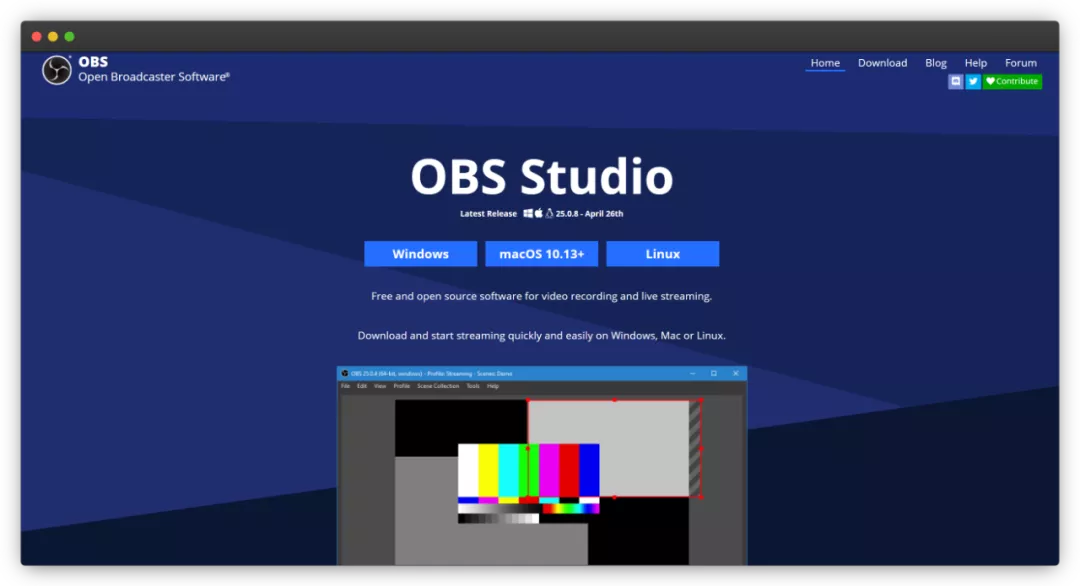The width and height of the screenshot is (1080, 586).
Task: Click the green Contribute button
Action: click(1012, 81)
